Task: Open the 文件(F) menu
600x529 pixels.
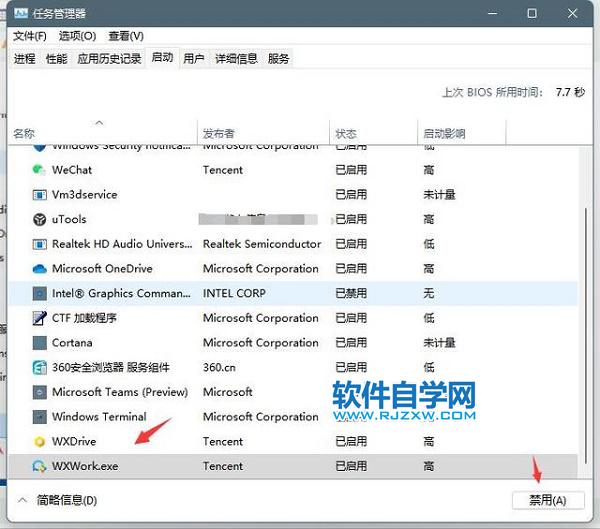Action: tap(30, 36)
